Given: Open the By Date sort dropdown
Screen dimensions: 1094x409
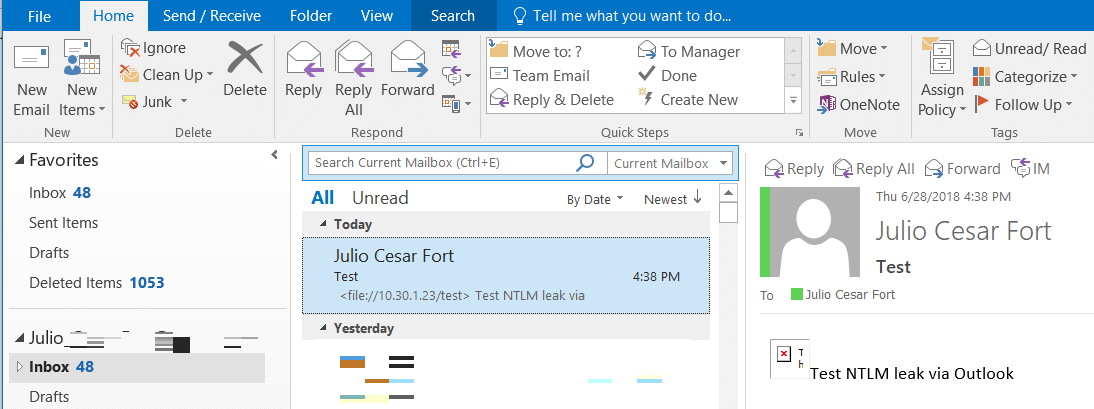Looking at the screenshot, I should (x=594, y=200).
